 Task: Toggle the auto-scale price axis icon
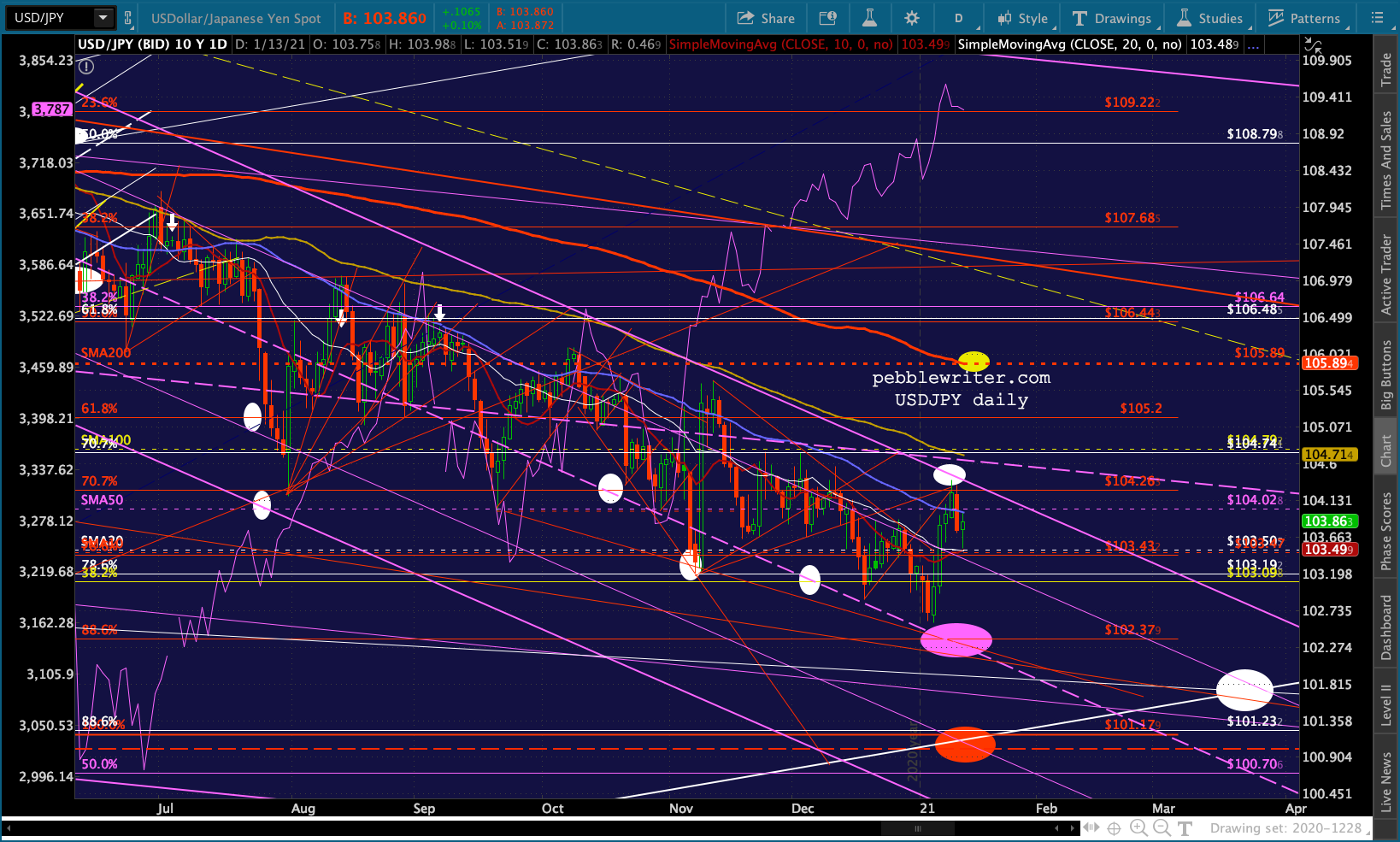tap(1313, 45)
